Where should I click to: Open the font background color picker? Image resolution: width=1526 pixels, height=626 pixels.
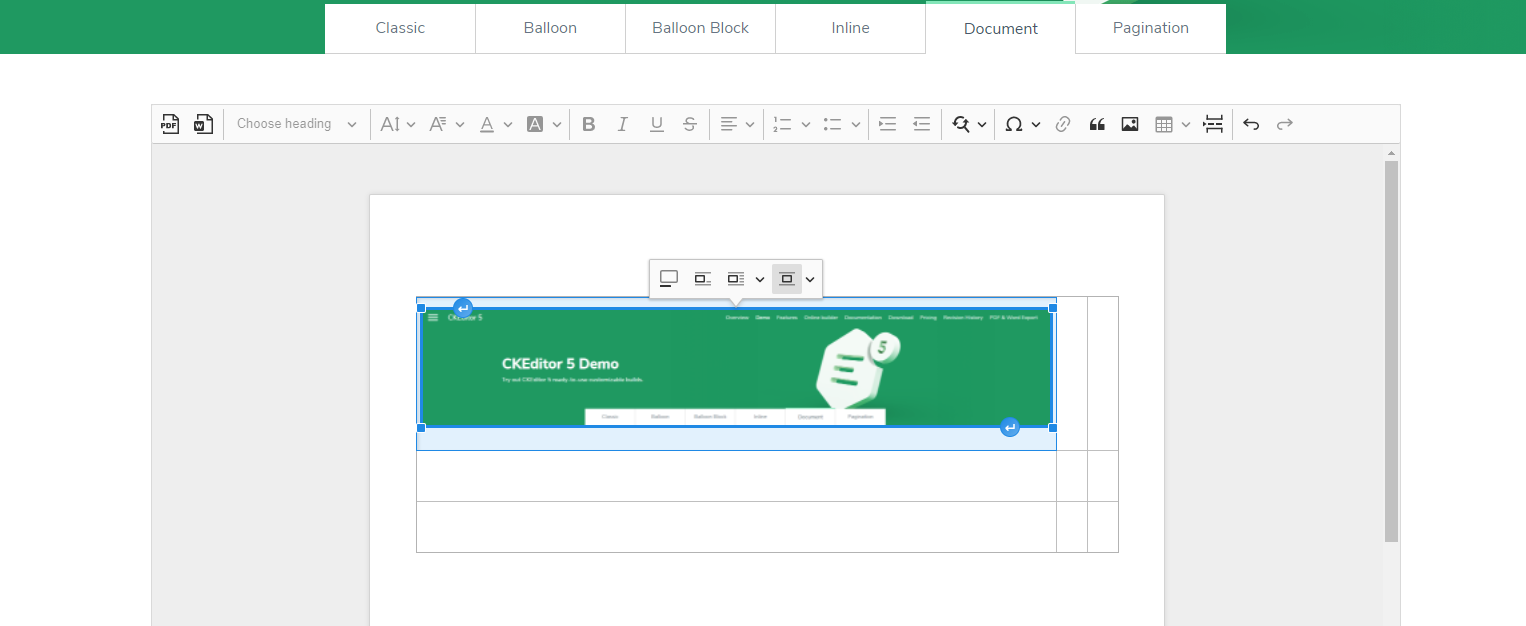pyautogui.click(x=544, y=124)
